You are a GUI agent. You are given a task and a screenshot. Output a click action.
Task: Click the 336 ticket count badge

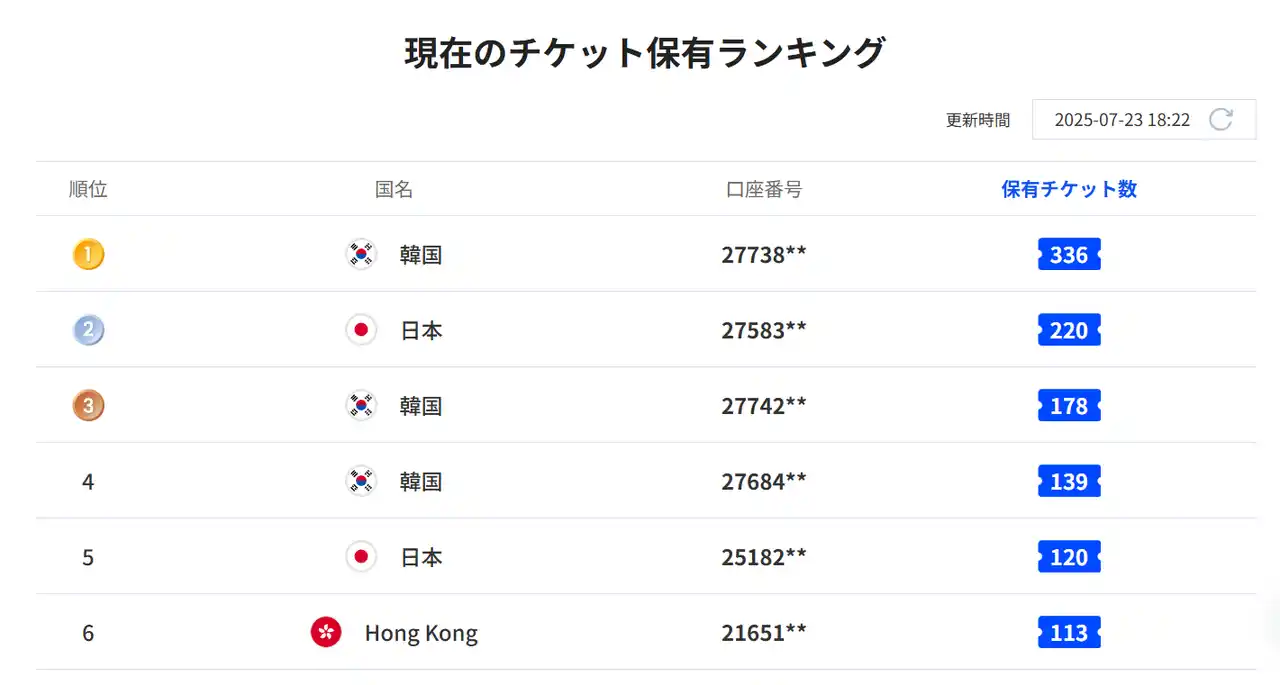pyautogui.click(x=1069, y=255)
